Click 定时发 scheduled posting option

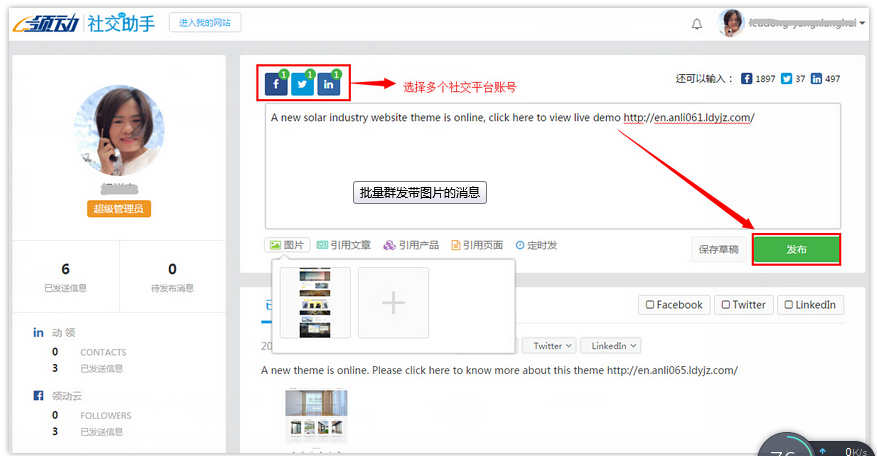pyautogui.click(x=536, y=245)
